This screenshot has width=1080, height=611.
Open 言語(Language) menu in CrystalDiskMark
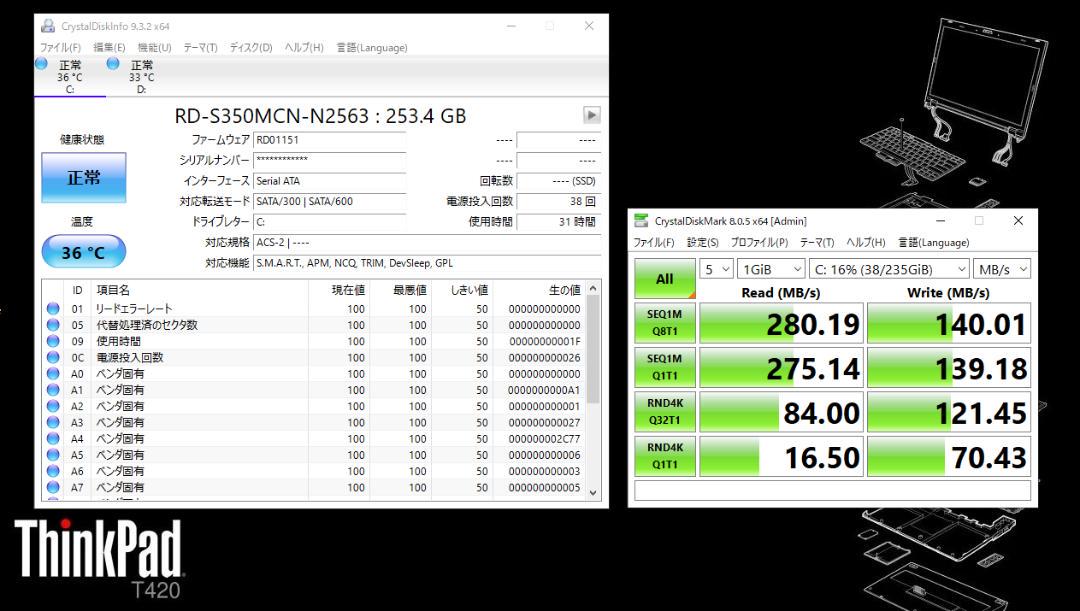(933, 242)
